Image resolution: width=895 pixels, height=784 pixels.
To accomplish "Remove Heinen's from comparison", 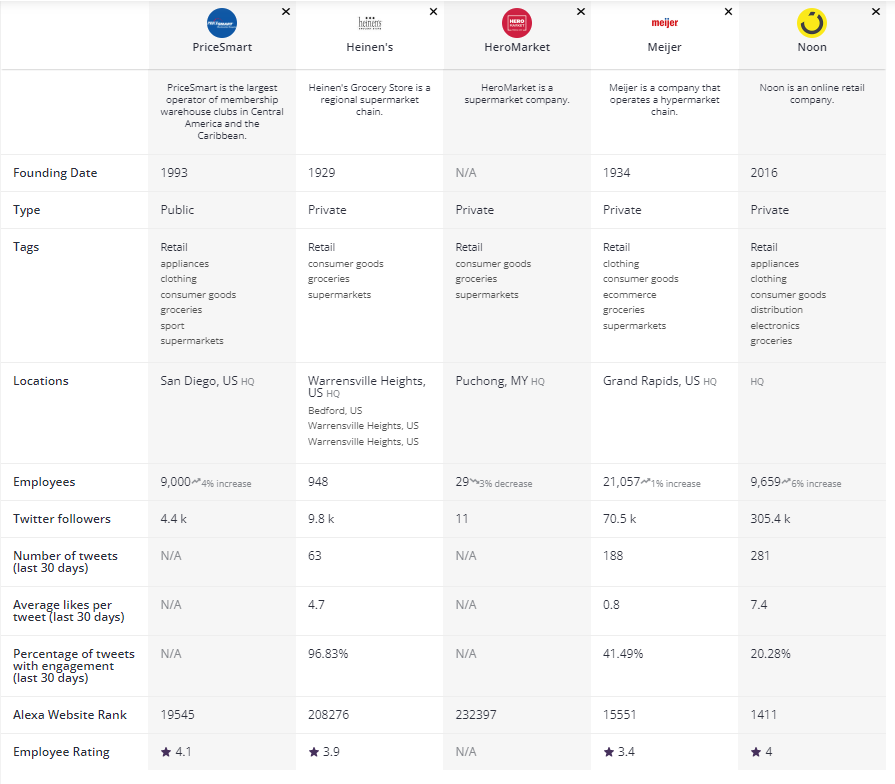I will point(433,12).
